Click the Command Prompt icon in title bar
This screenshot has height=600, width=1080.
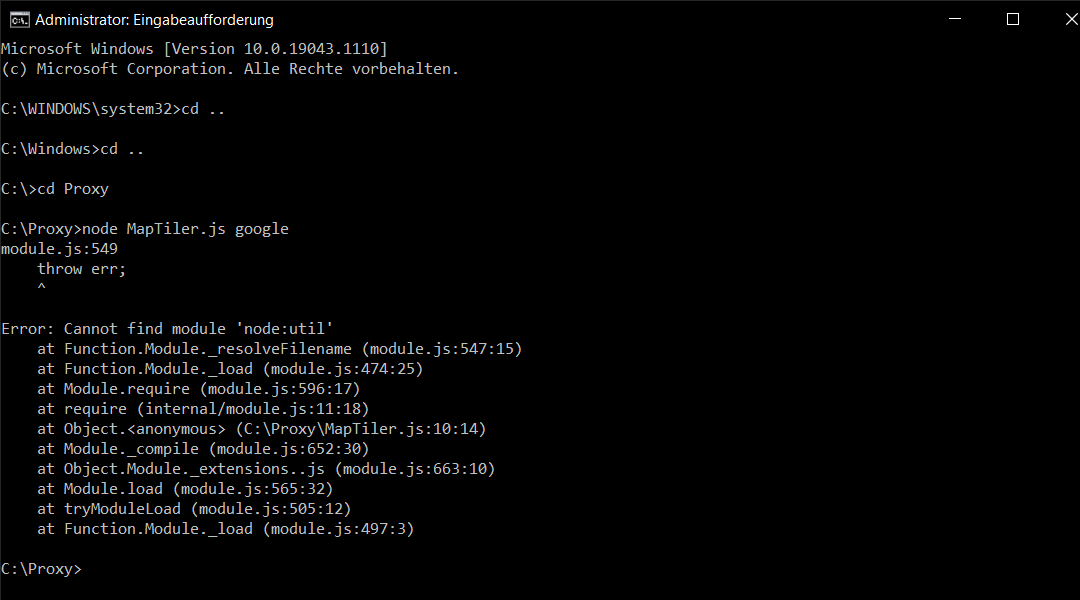pos(17,19)
